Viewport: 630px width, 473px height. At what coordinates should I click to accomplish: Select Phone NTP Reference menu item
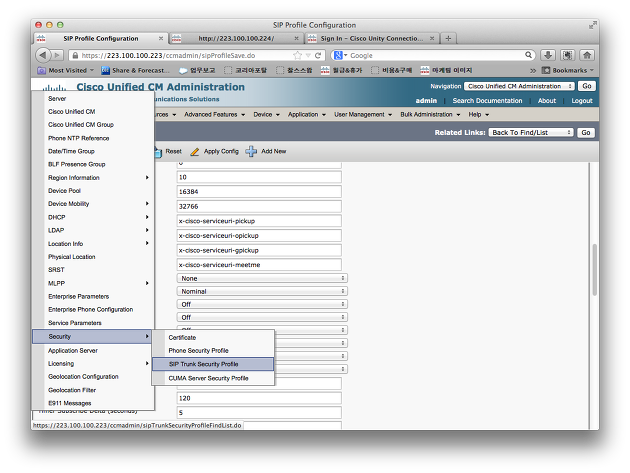click(x=93, y=138)
